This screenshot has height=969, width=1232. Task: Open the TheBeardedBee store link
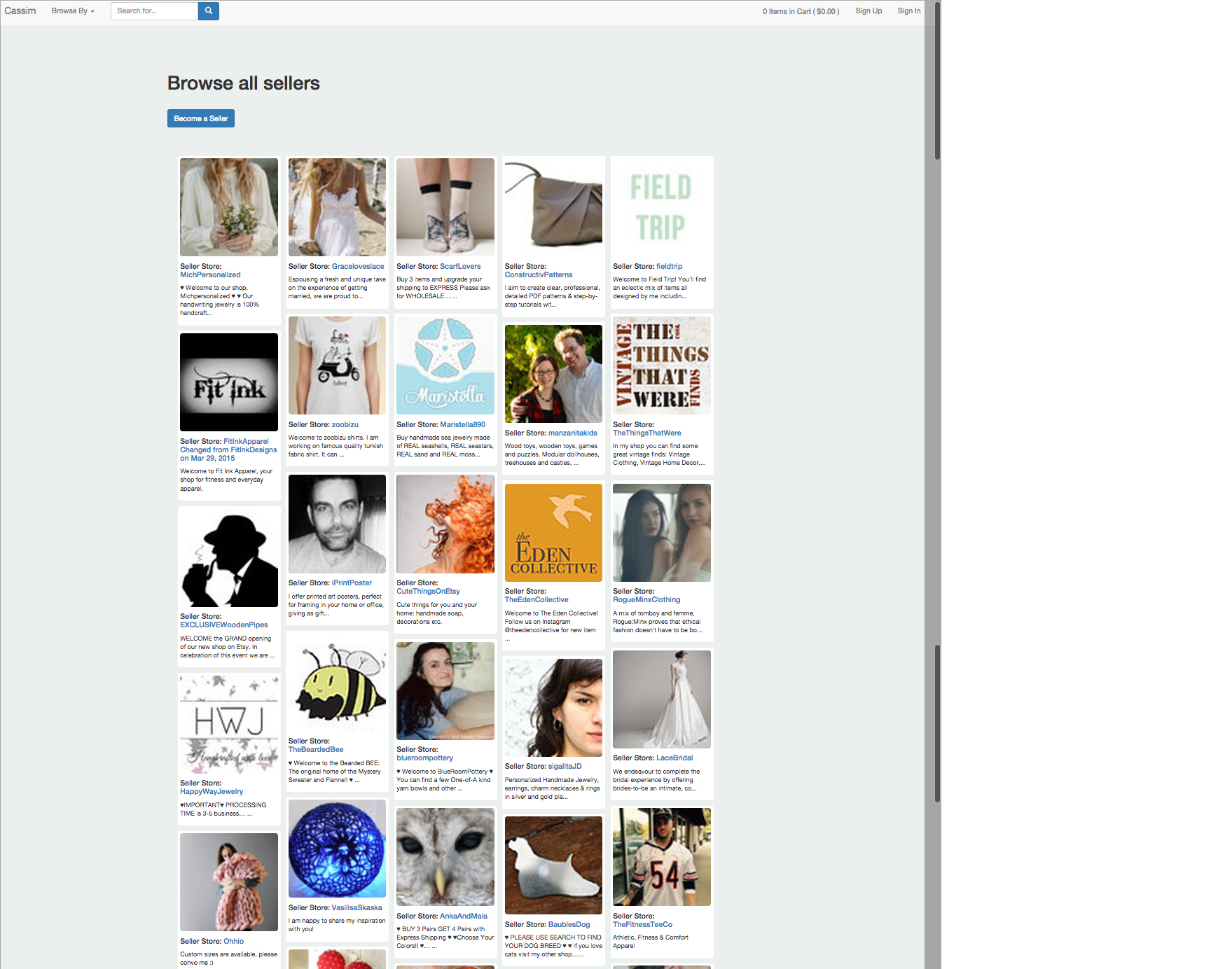click(316, 750)
